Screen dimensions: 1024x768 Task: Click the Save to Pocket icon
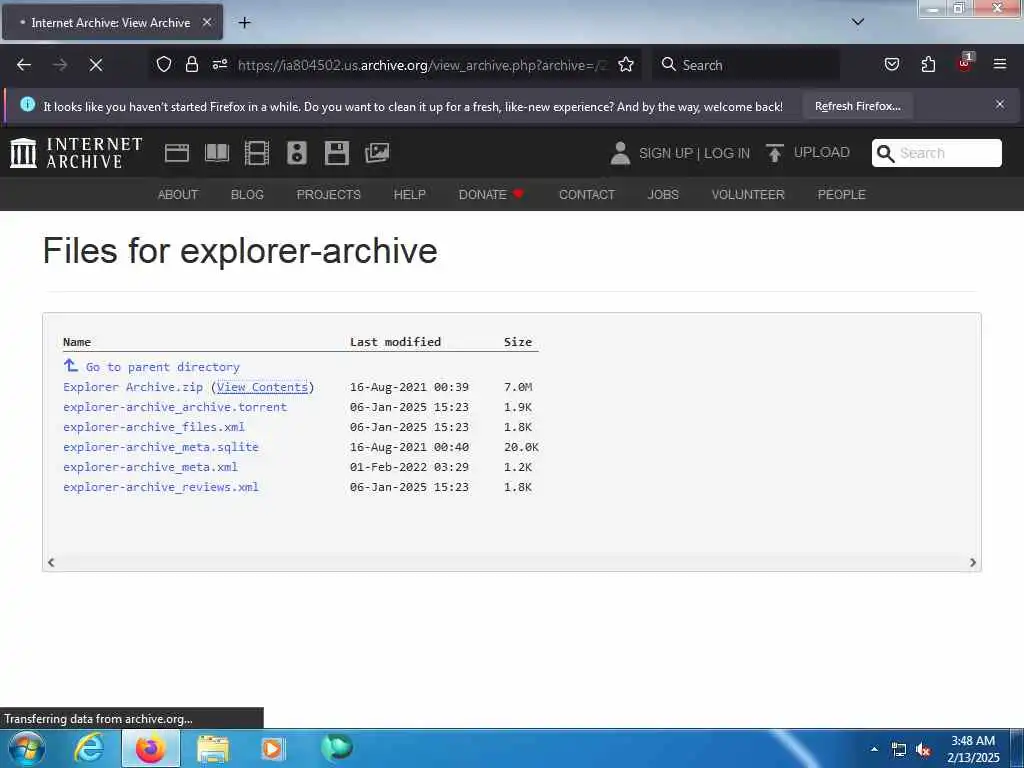pos(891,64)
